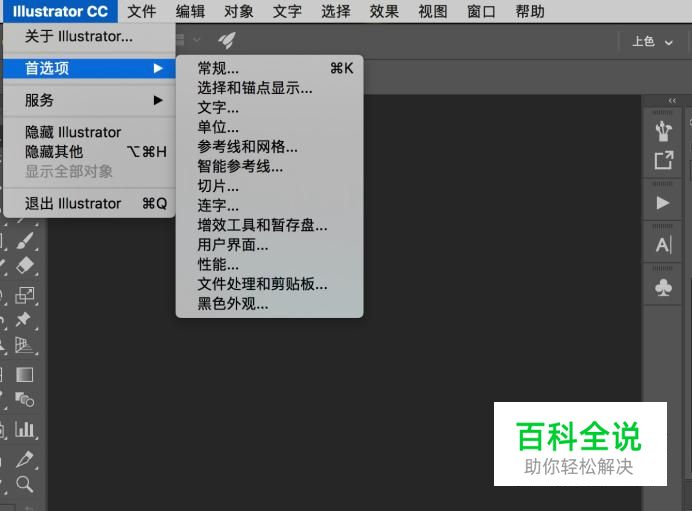Screen dimensions: 692x511
Task: Select the Gradient tool
Action: coord(25,375)
